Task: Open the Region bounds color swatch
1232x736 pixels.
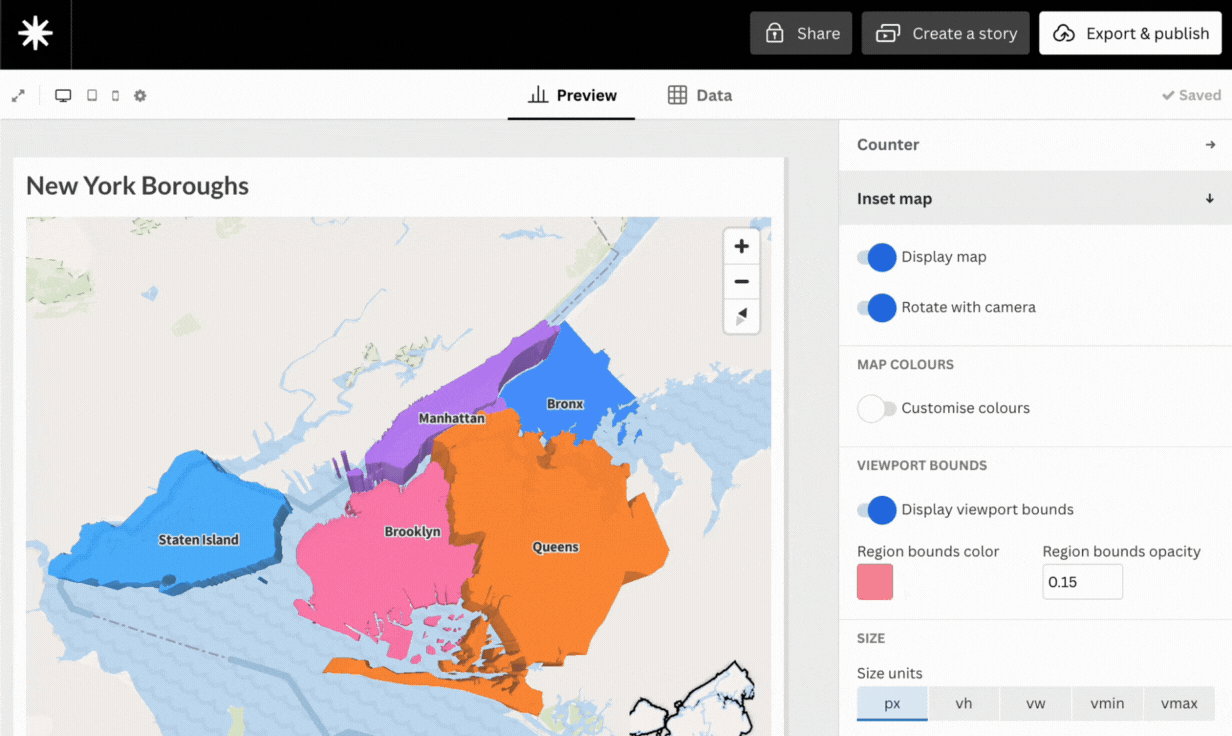Action: 875,582
